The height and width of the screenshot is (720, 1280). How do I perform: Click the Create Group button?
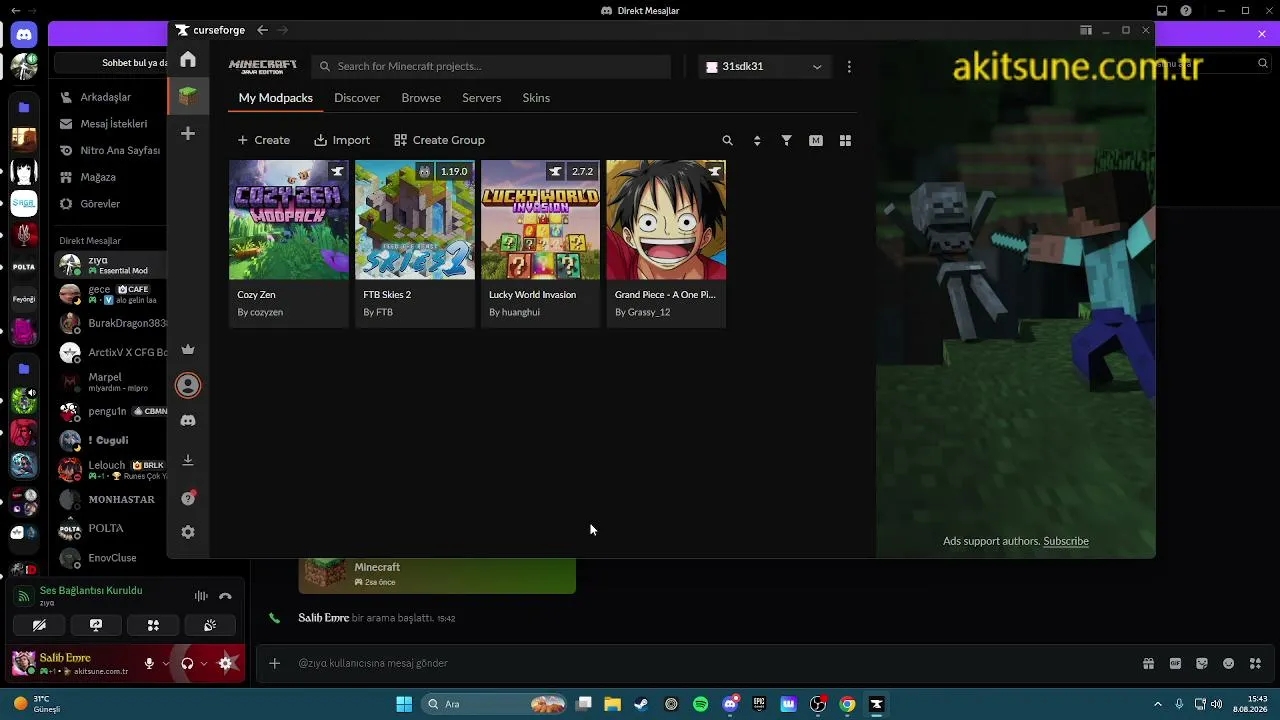pos(439,140)
